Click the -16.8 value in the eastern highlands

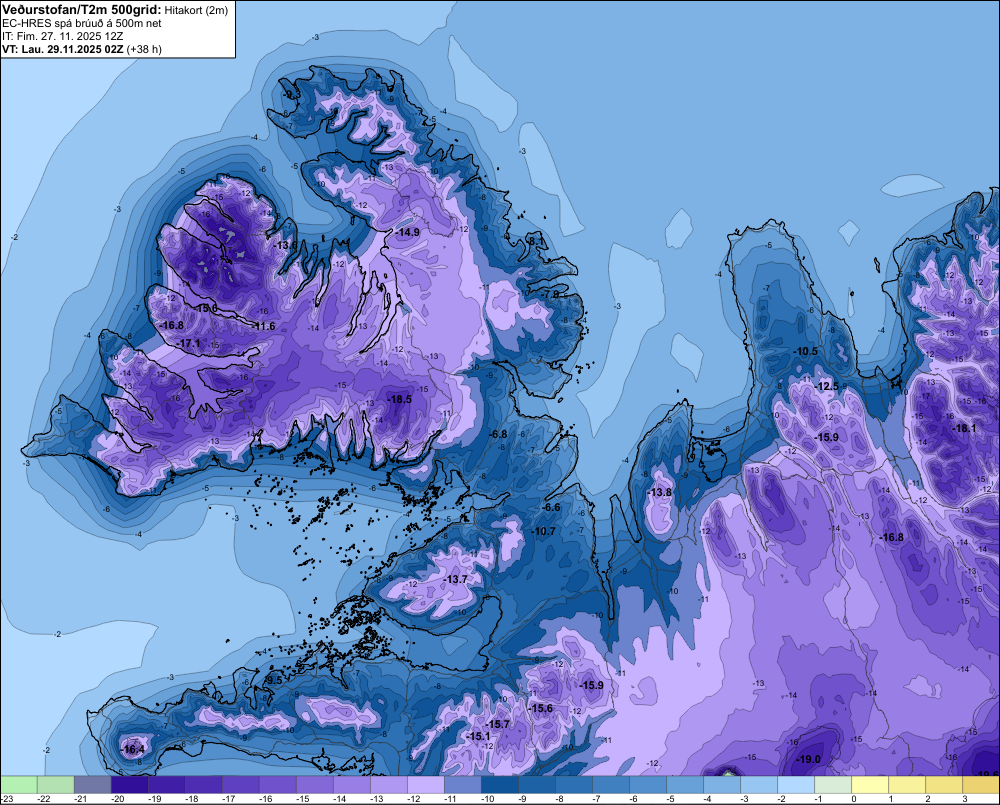coord(892,537)
